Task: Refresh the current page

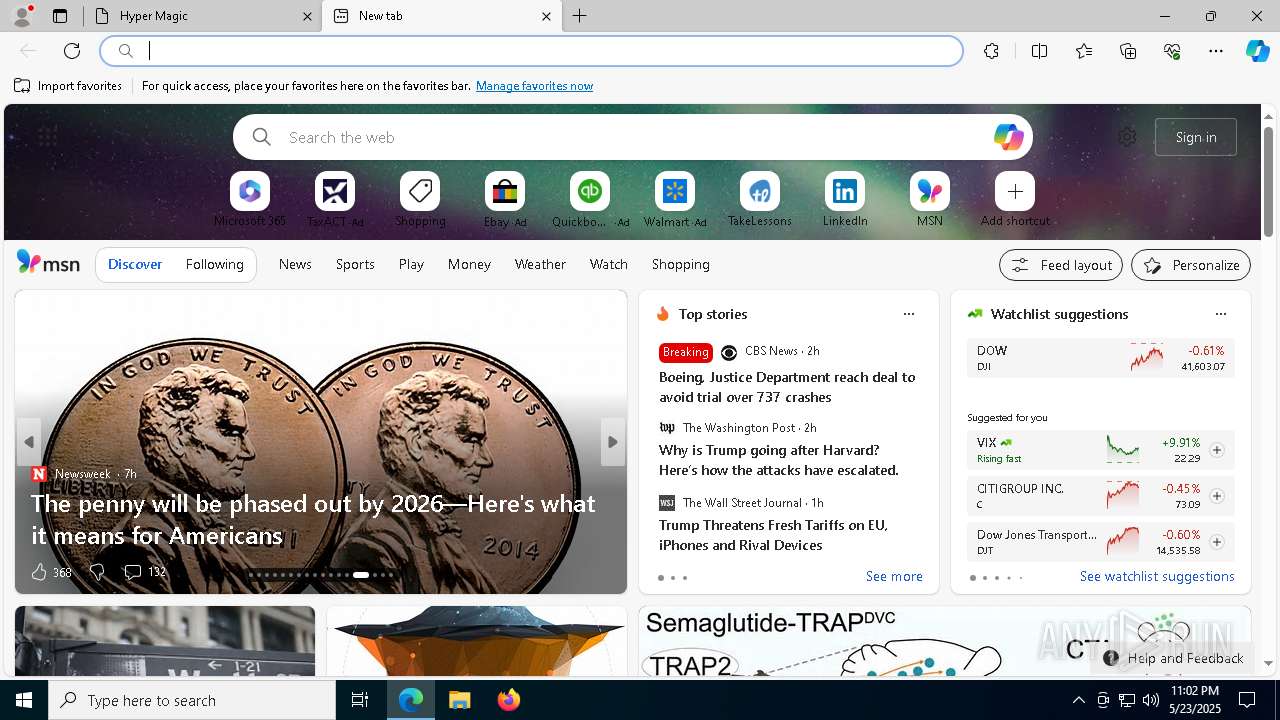Action: click(72, 51)
